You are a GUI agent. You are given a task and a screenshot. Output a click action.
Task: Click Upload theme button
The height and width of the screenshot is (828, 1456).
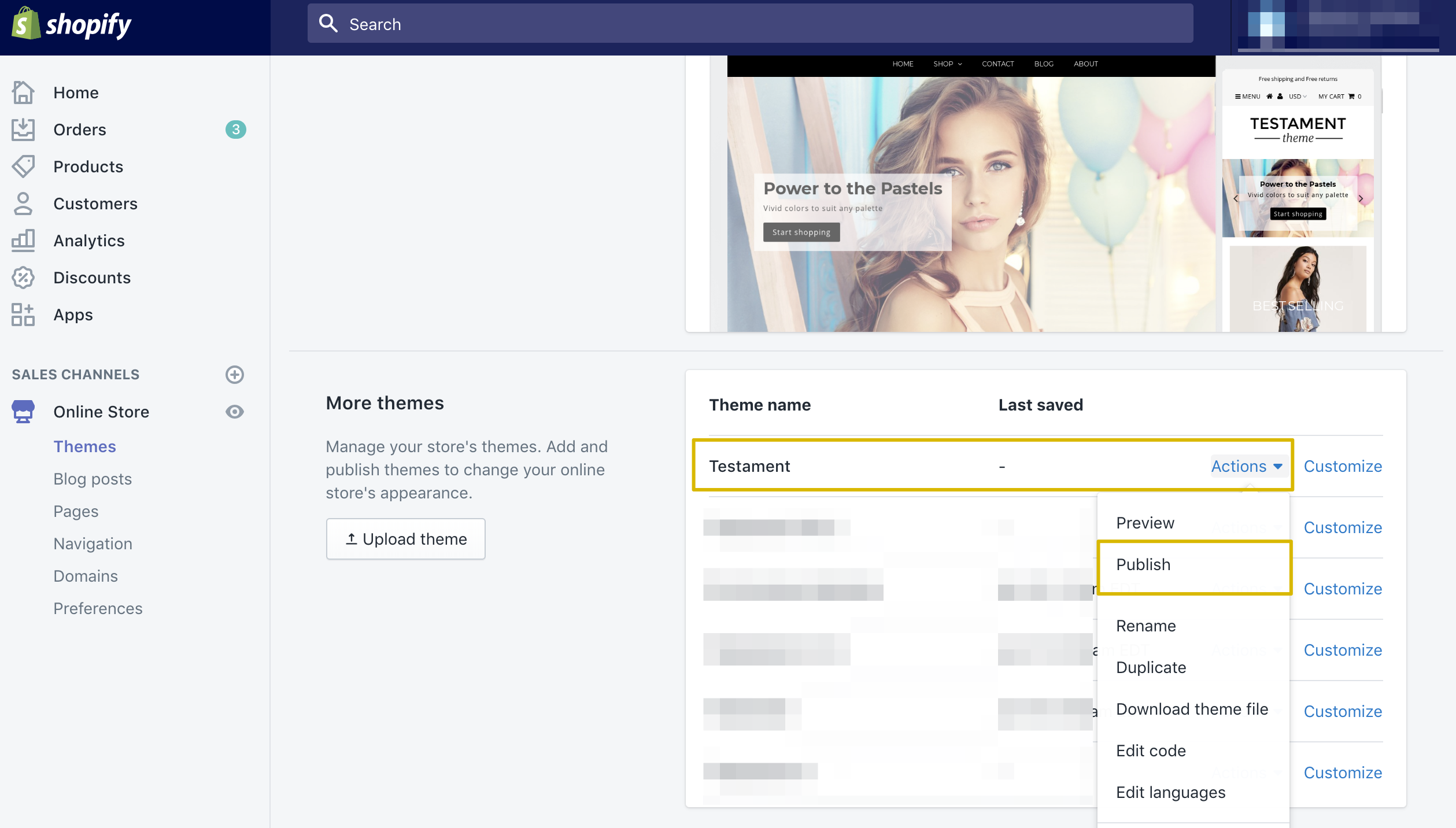click(405, 539)
